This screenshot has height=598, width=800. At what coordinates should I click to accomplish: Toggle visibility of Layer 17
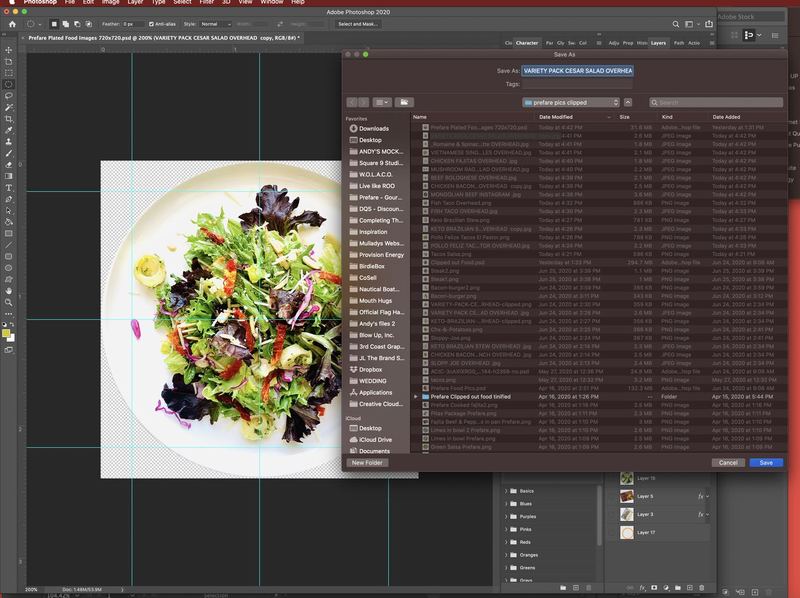(612, 532)
